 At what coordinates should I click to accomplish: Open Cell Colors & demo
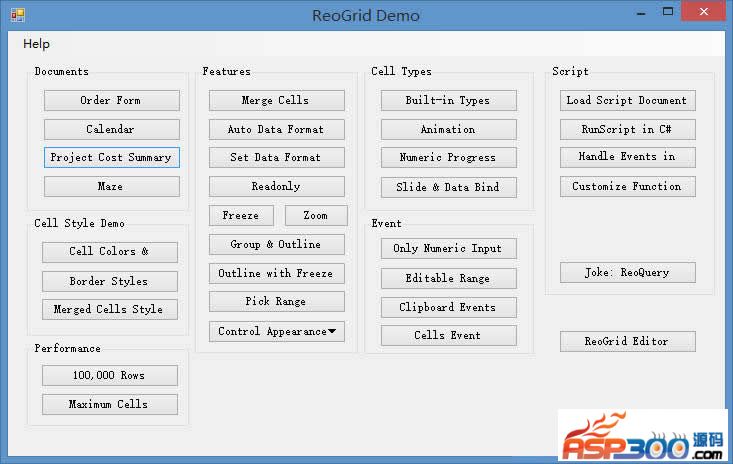coord(110,252)
